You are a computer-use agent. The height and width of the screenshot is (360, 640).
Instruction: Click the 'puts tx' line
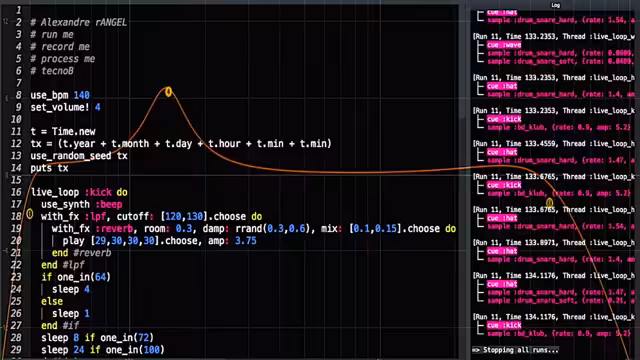pyautogui.click(x=49, y=168)
